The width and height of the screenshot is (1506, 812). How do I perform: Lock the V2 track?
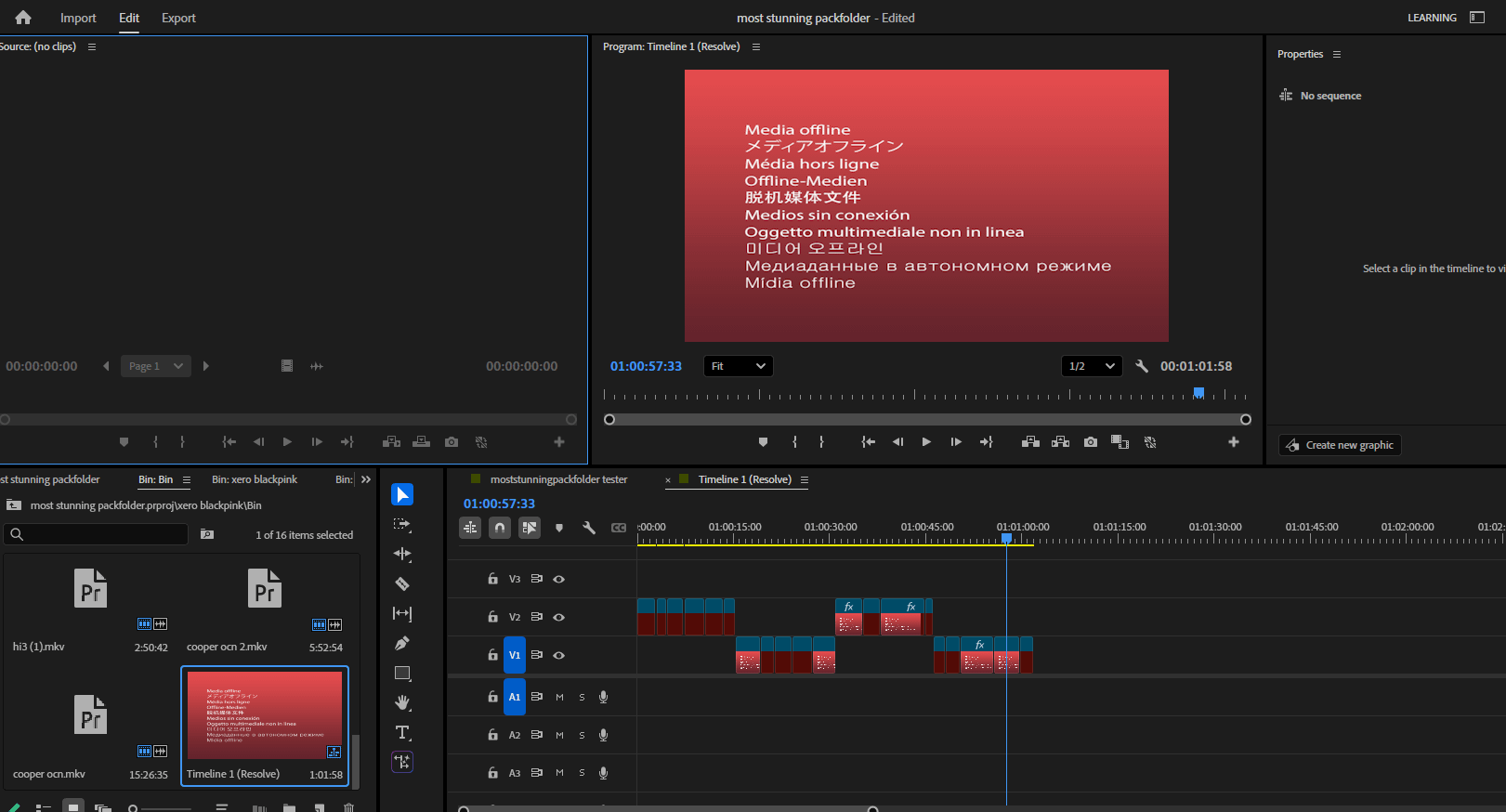pos(492,617)
